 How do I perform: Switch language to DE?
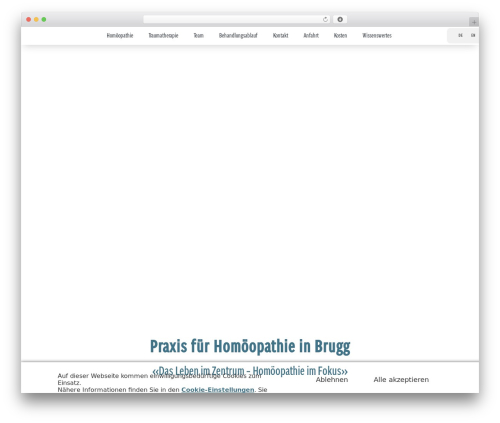460,35
